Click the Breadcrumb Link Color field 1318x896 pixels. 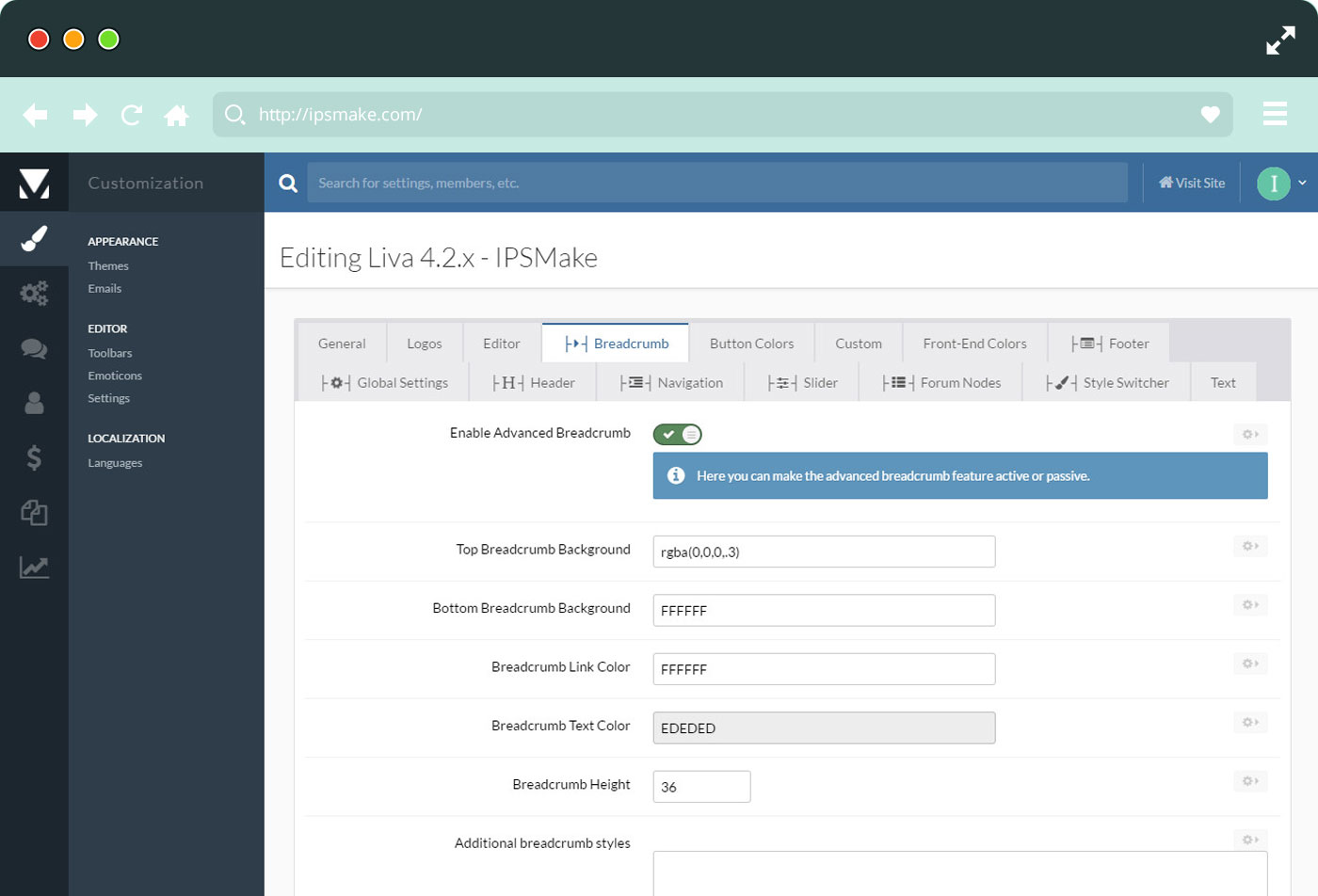(x=824, y=669)
